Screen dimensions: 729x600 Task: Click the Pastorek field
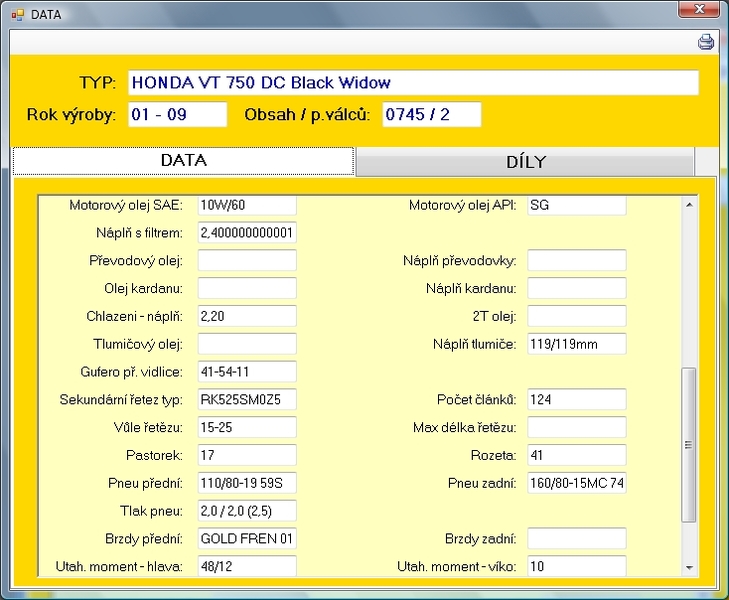(x=247, y=455)
